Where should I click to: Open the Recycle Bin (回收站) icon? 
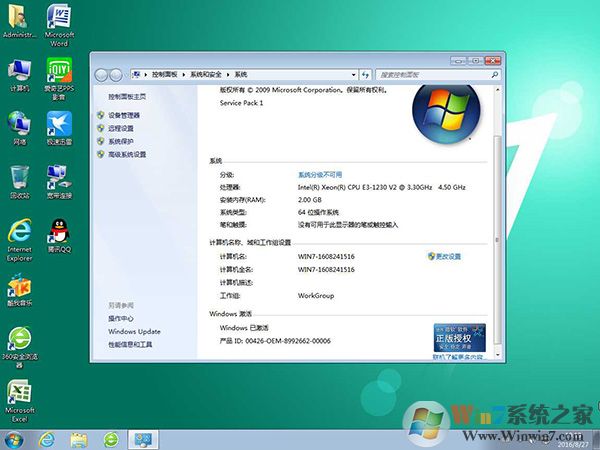[19, 178]
